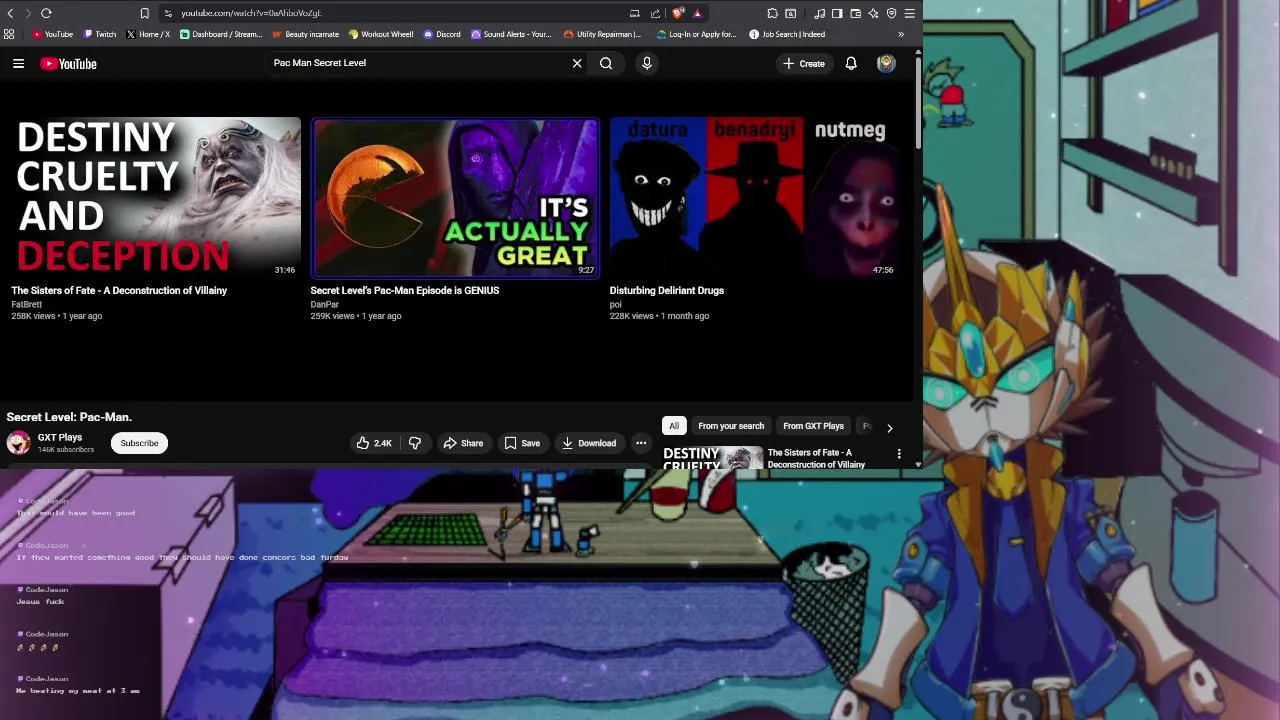Image resolution: width=1280 pixels, height=720 pixels.
Task: Open the Brave Shields lion icon
Action: (678, 13)
